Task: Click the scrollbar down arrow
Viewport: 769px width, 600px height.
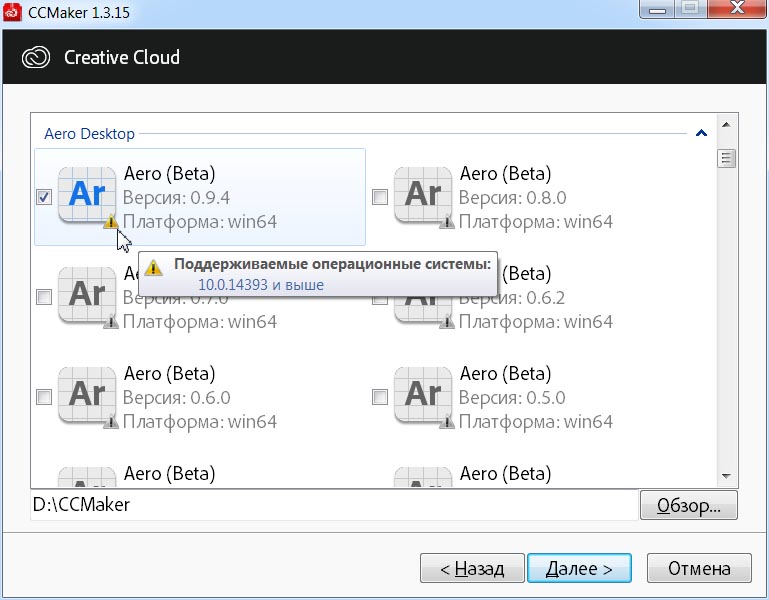Action: 726,476
